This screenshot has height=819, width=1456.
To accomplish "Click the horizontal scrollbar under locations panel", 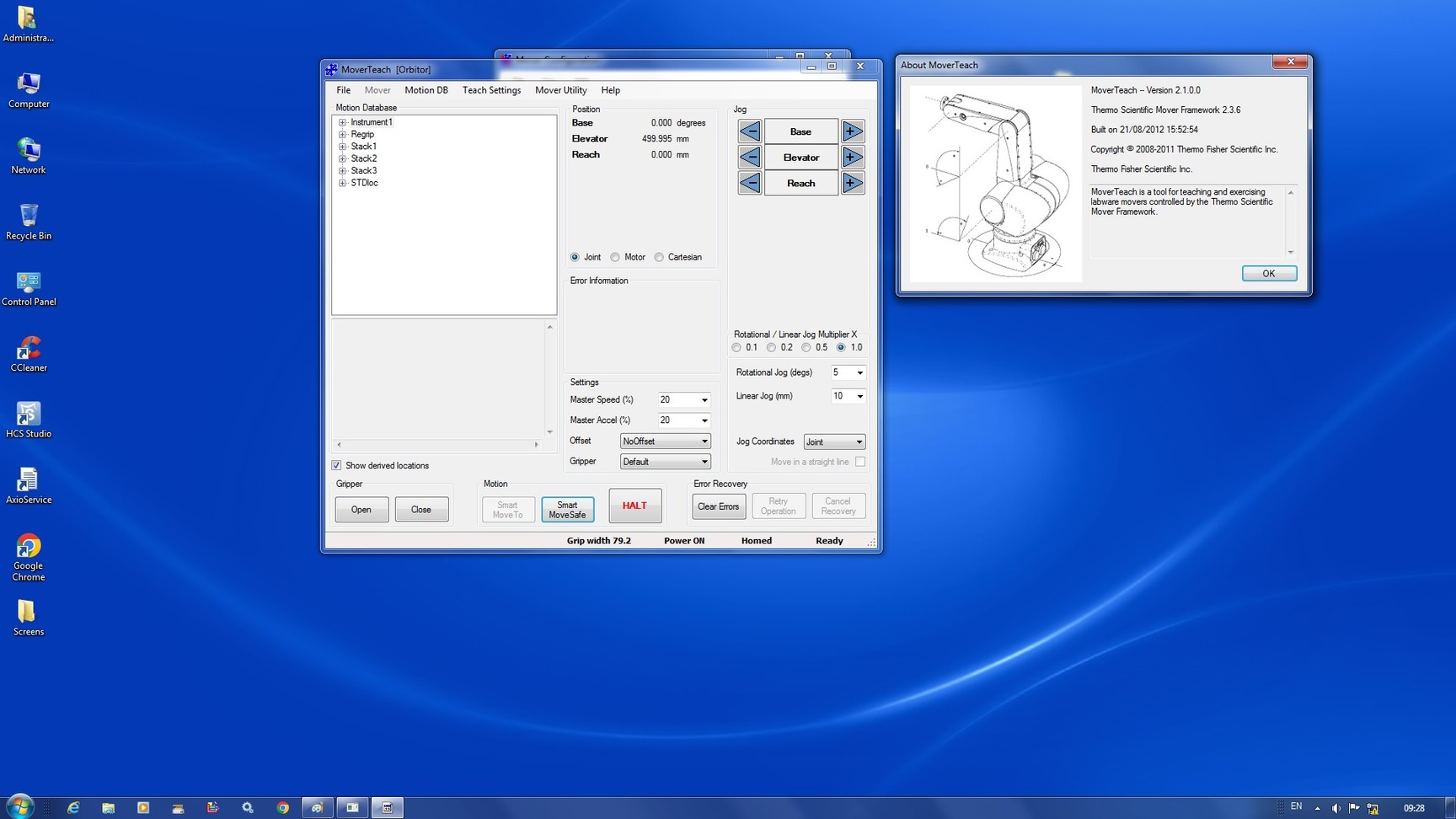I will click(437, 444).
